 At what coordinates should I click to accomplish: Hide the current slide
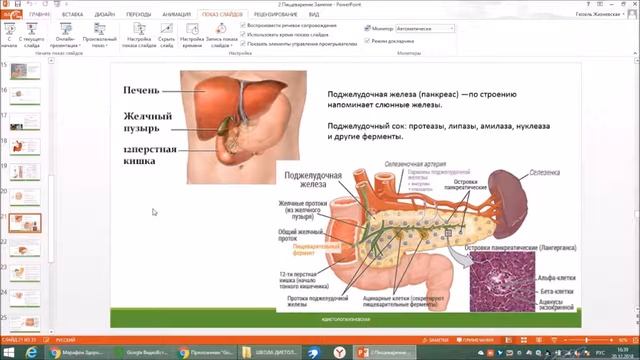167,35
